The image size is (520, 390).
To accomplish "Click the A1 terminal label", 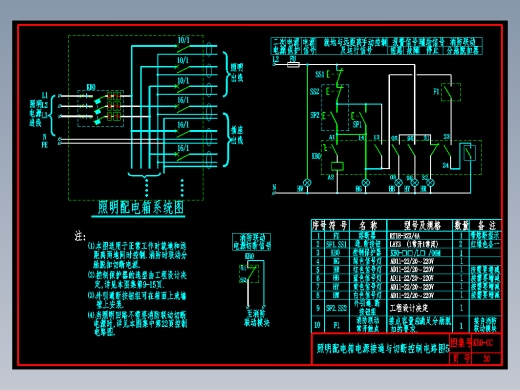I will click(x=332, y=137).
